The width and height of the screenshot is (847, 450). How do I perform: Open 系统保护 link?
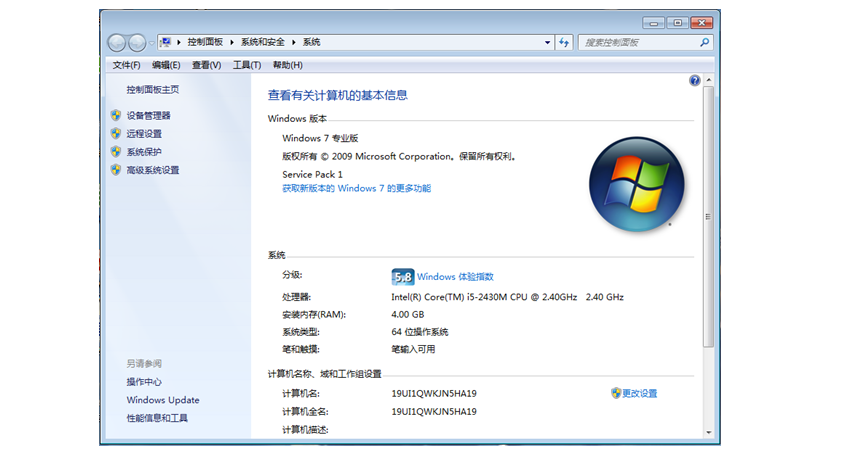pyautogui.click(x=144, y=152)
